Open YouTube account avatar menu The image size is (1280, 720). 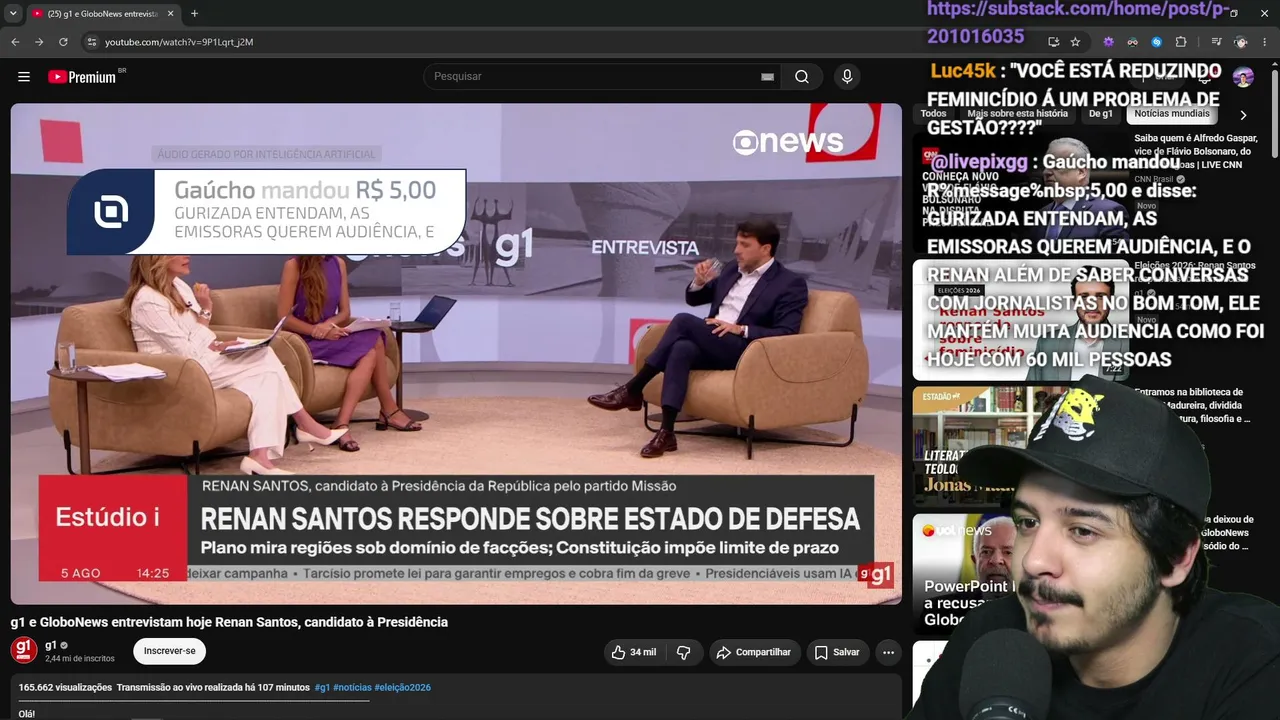(x=1243, y=77)
